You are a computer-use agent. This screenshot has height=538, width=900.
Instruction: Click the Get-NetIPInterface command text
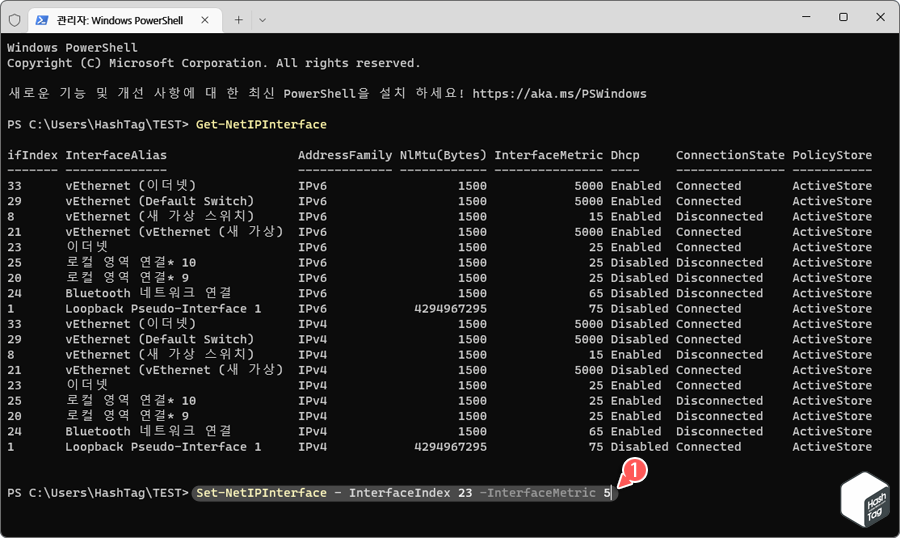pyautogui.click(x=261, y=125)
